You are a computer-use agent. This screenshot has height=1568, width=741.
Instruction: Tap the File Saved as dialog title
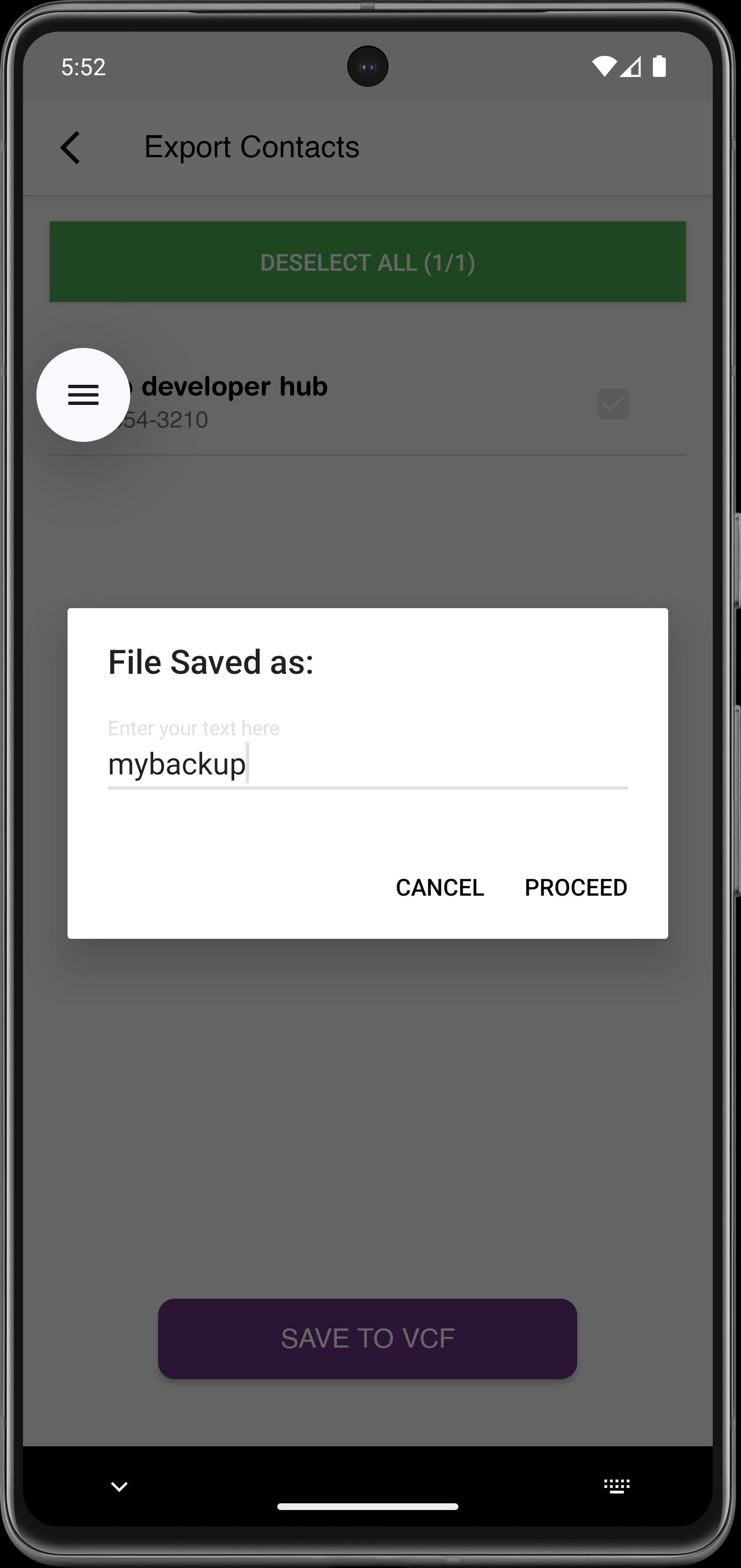point(210,662)
